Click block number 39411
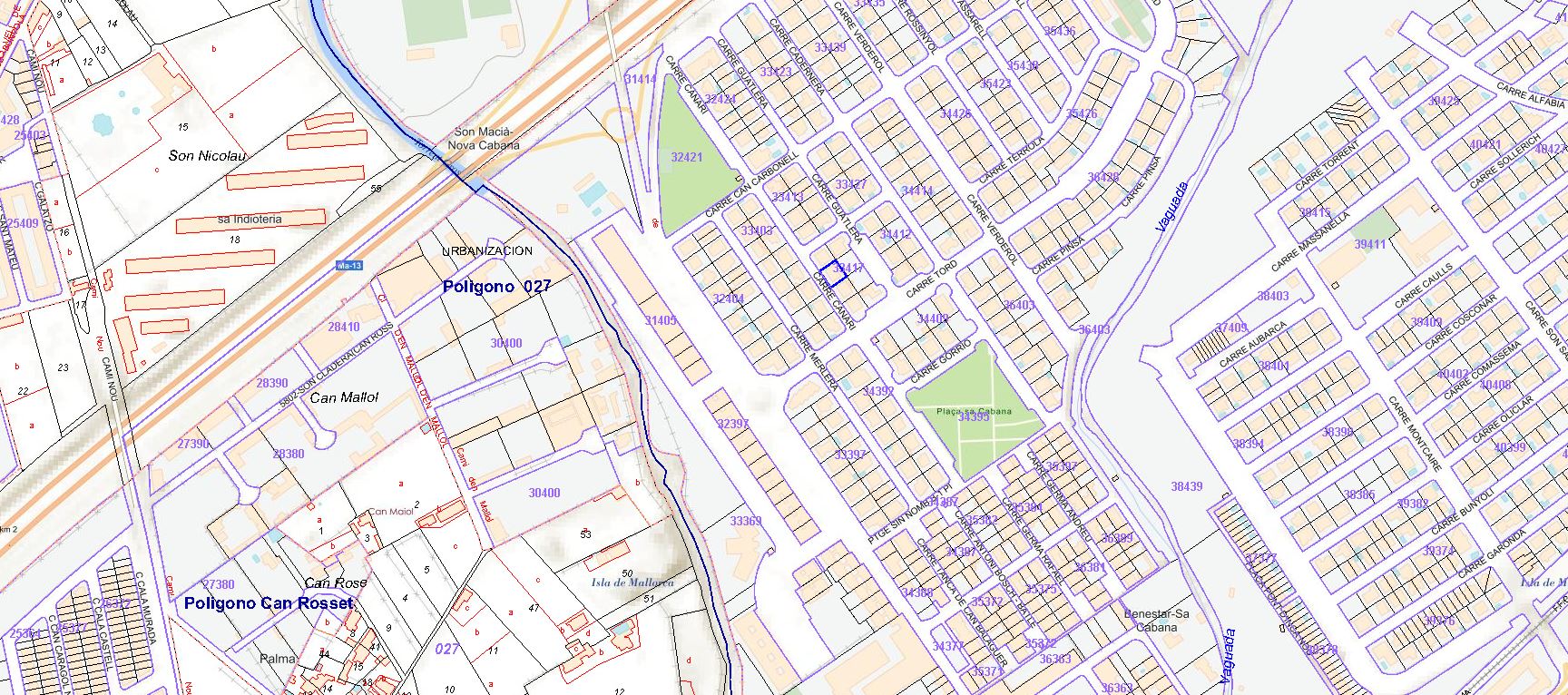 [x=1370, y=244]
